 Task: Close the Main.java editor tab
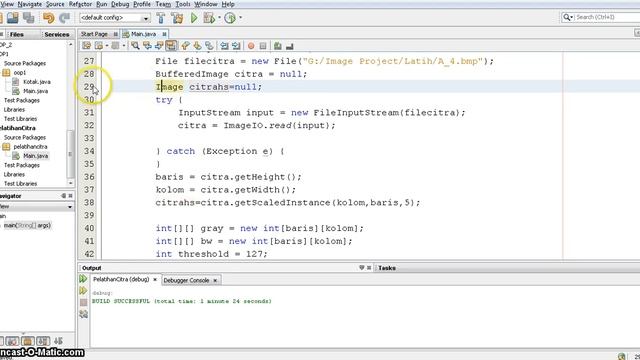[164, 34]
